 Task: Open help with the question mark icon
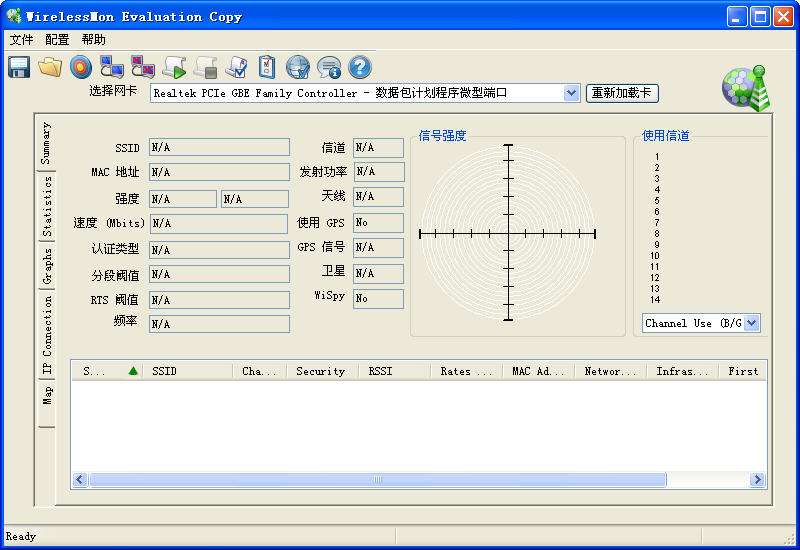tap(359, 67)
